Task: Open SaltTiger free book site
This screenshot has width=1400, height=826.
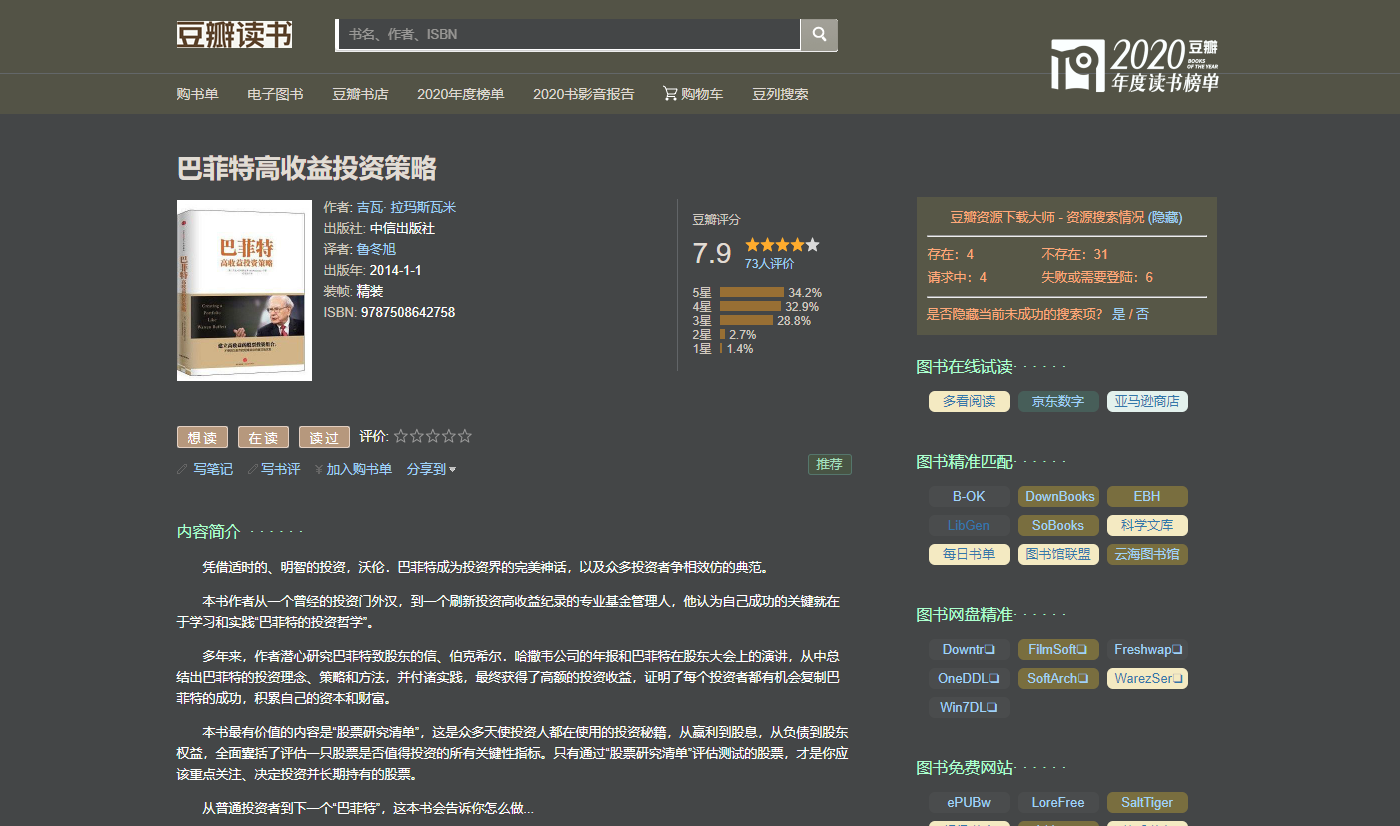Action: tap(1147, 802)
